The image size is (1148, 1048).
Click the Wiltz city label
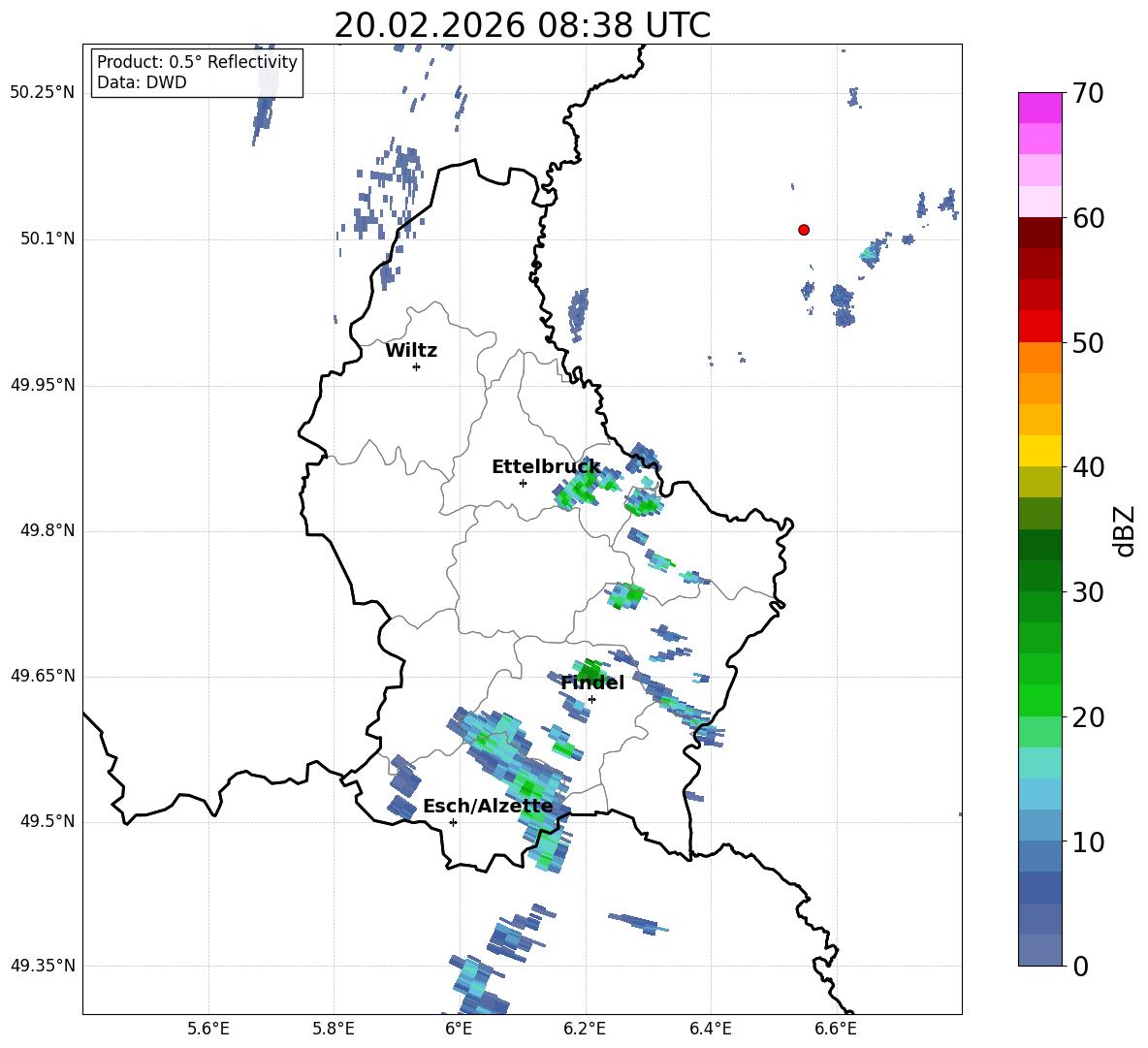[411, 351]
